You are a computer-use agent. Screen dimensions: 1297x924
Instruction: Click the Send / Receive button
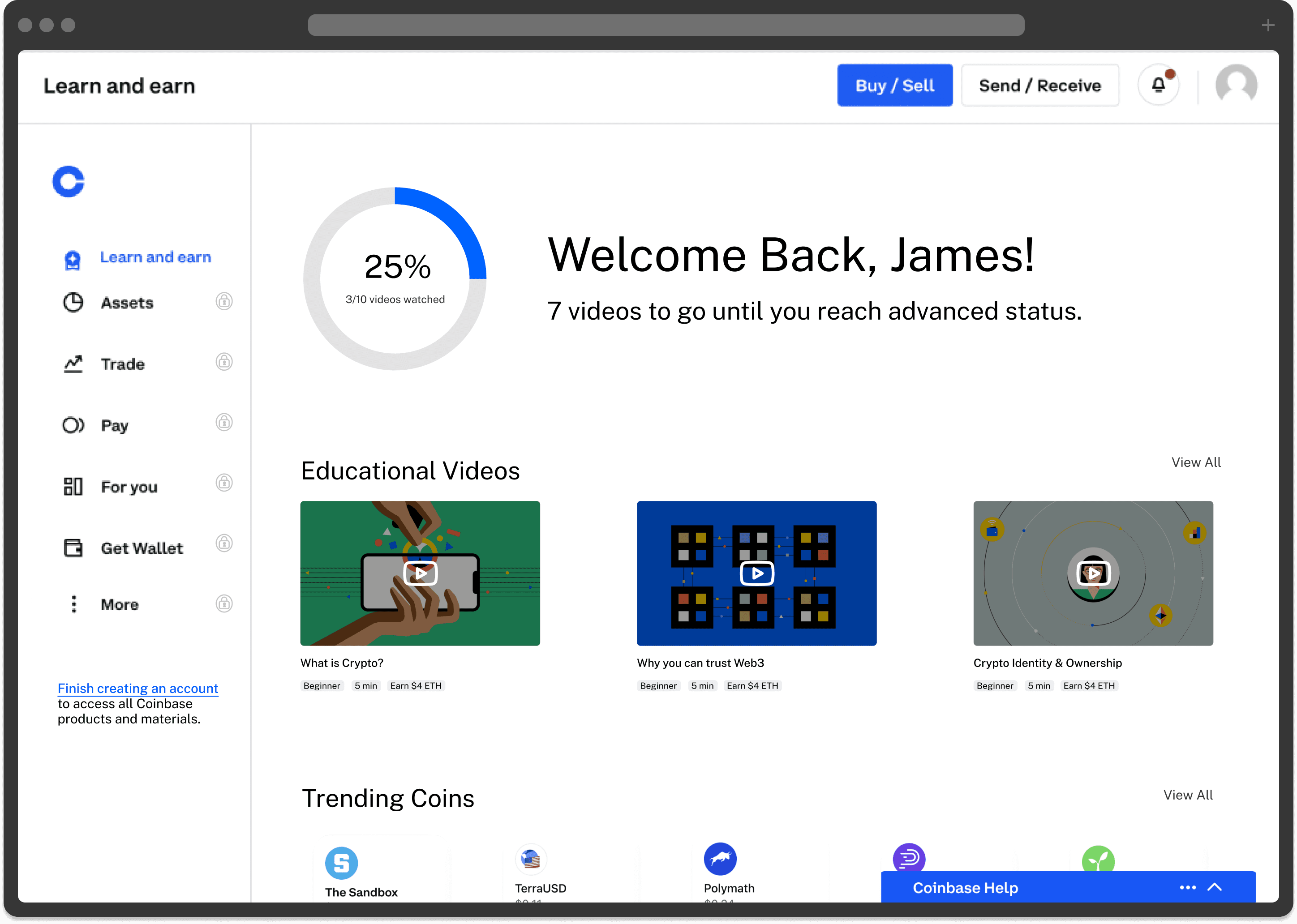click(x=1040, y=86)
